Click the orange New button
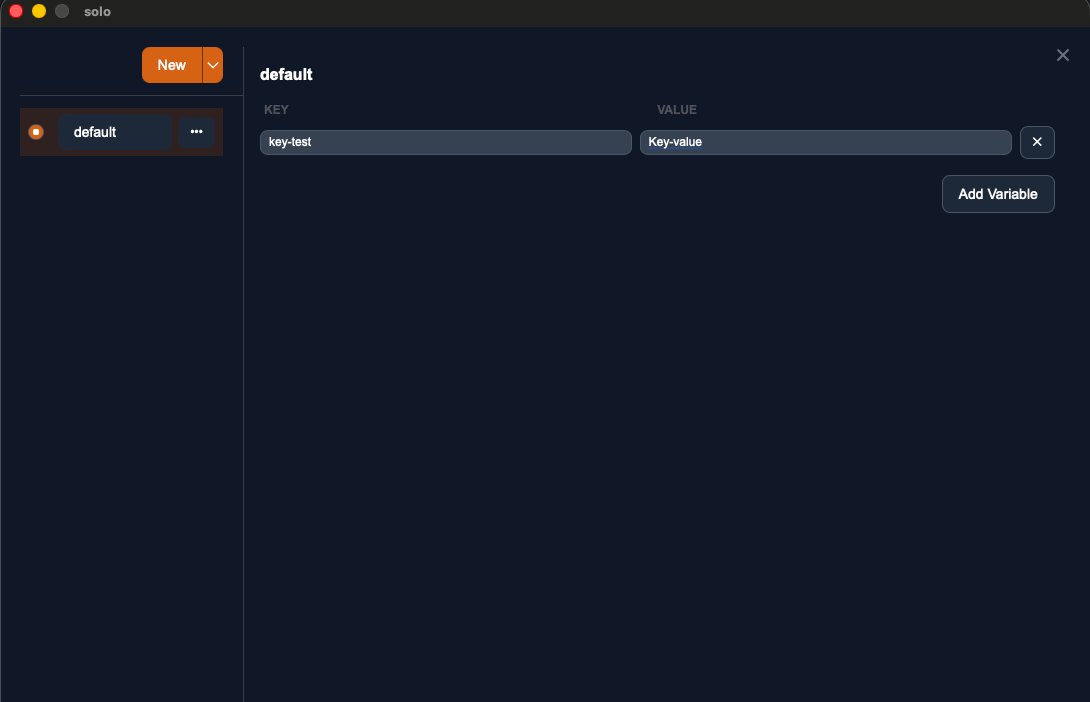Screen dimensions: 1090x702 tap(171, 65)
